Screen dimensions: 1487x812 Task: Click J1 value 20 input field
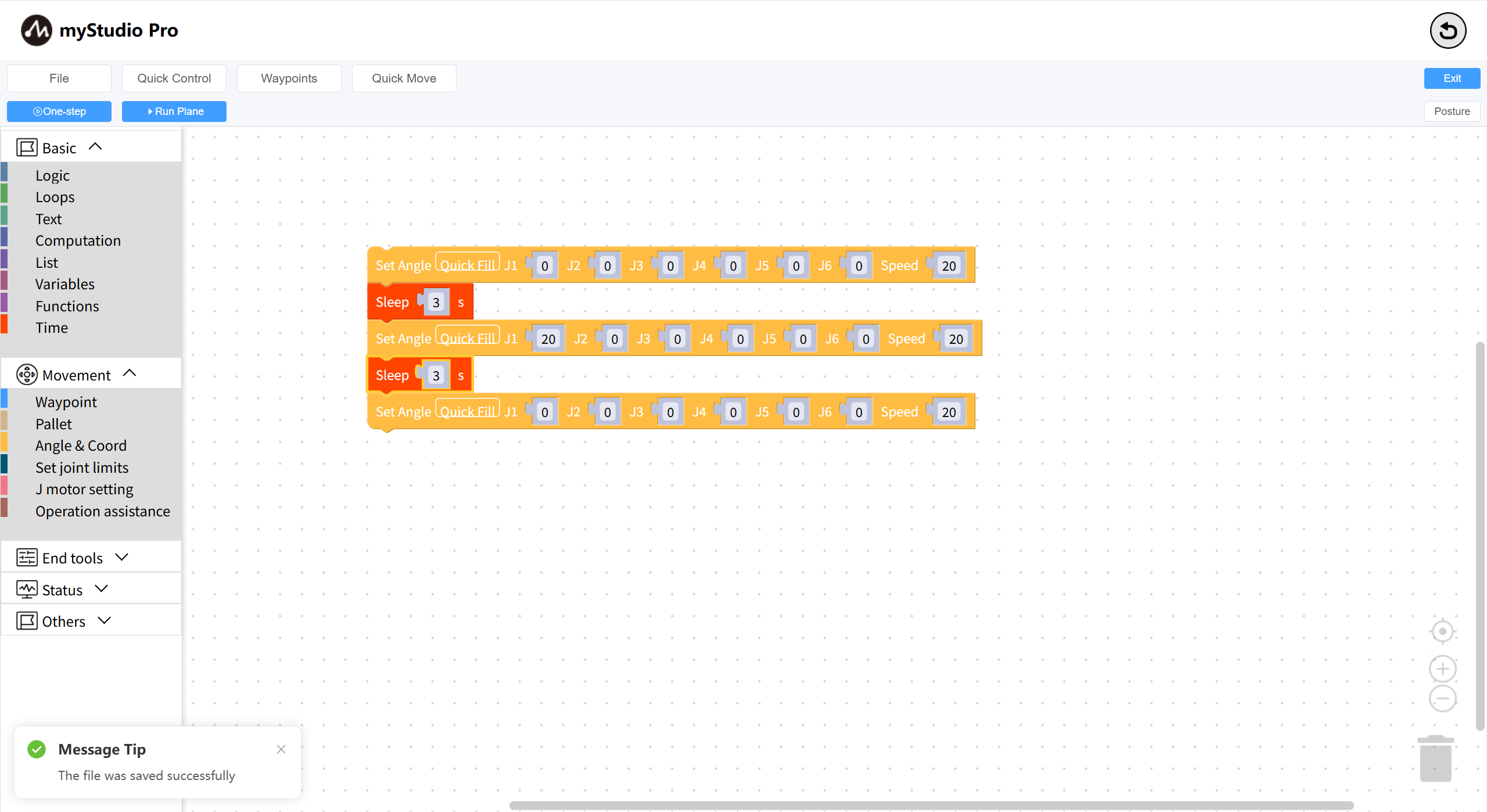pos(548,339)
